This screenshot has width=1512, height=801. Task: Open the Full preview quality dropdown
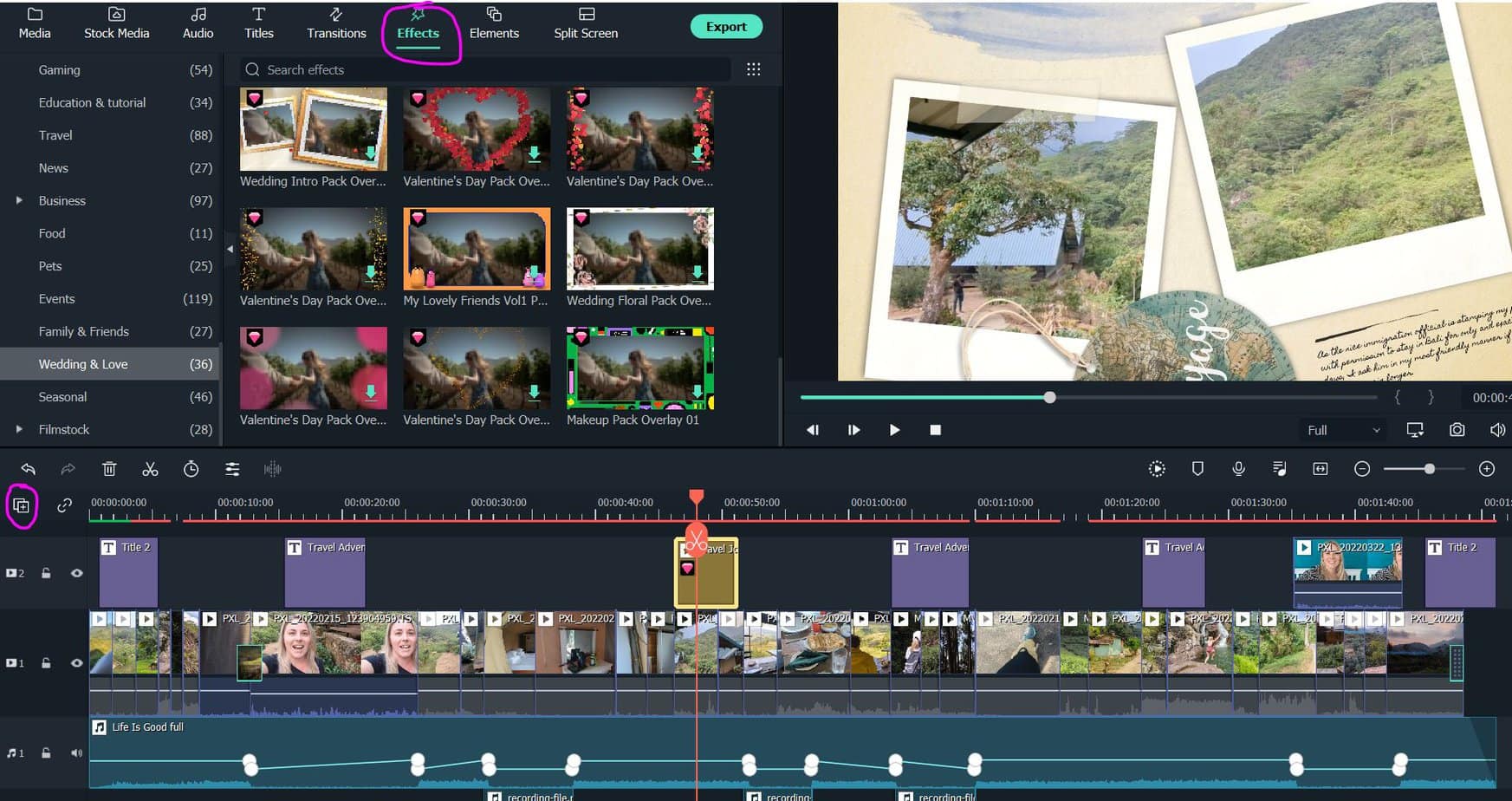click(x=1341, y=429)
